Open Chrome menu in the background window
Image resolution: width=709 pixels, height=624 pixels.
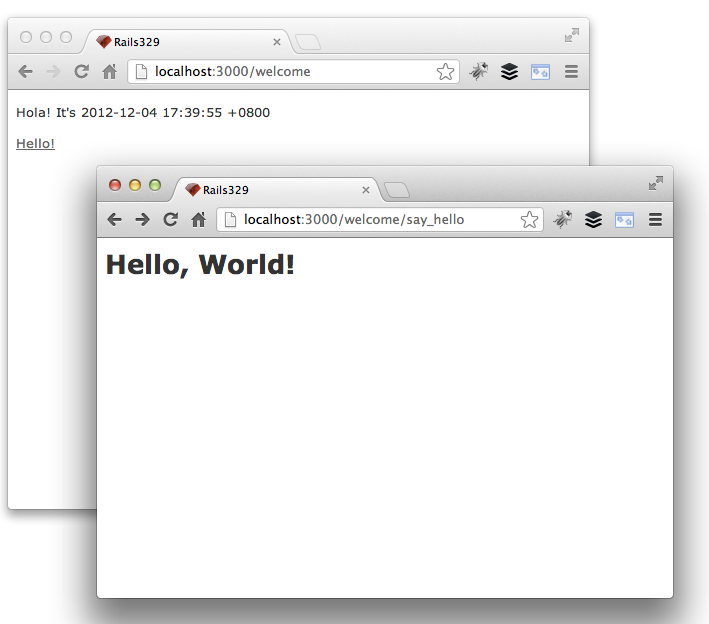(571, 72)
